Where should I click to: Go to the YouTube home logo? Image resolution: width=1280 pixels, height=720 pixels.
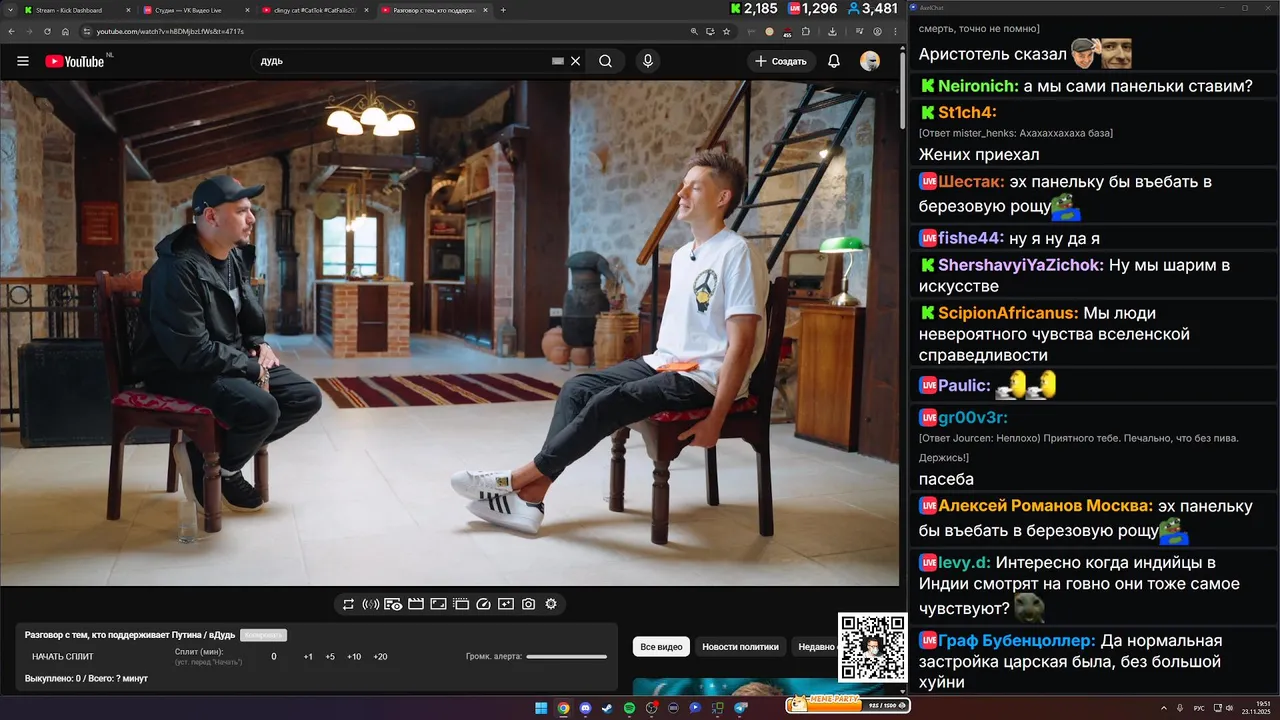75,61
